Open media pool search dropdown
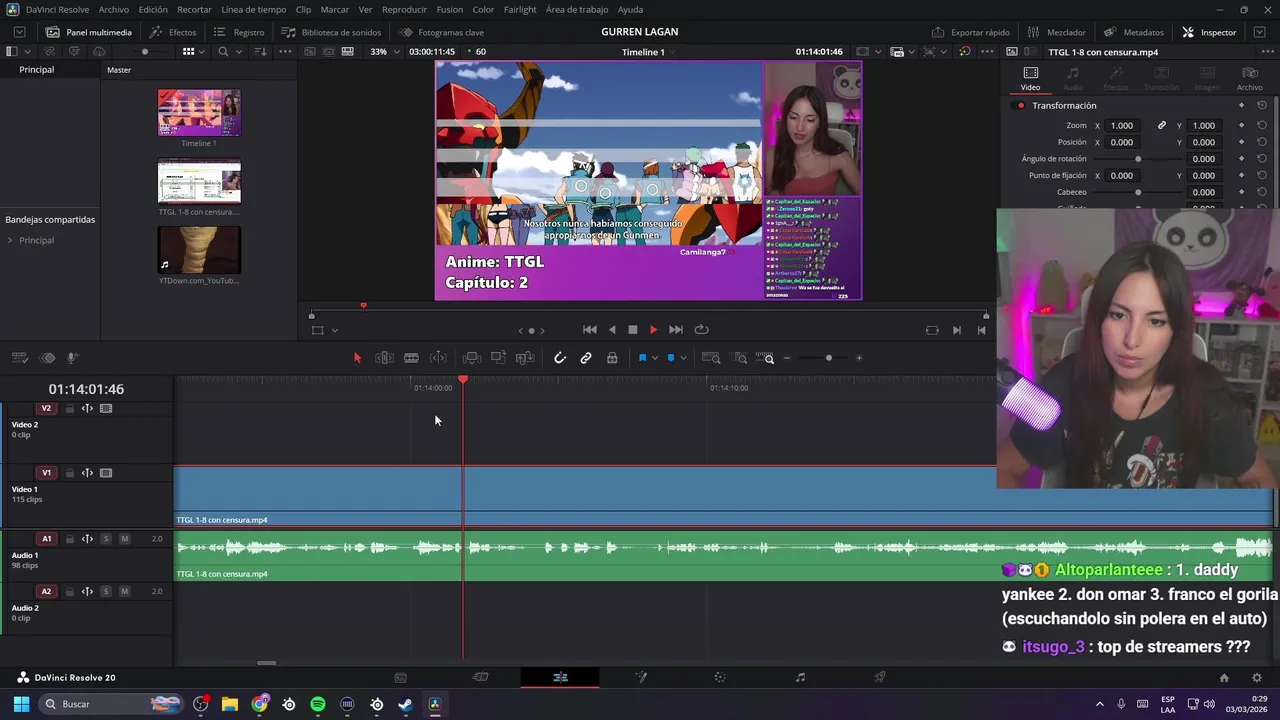This screenshot has height=720, width=1280. pos(240,51)
